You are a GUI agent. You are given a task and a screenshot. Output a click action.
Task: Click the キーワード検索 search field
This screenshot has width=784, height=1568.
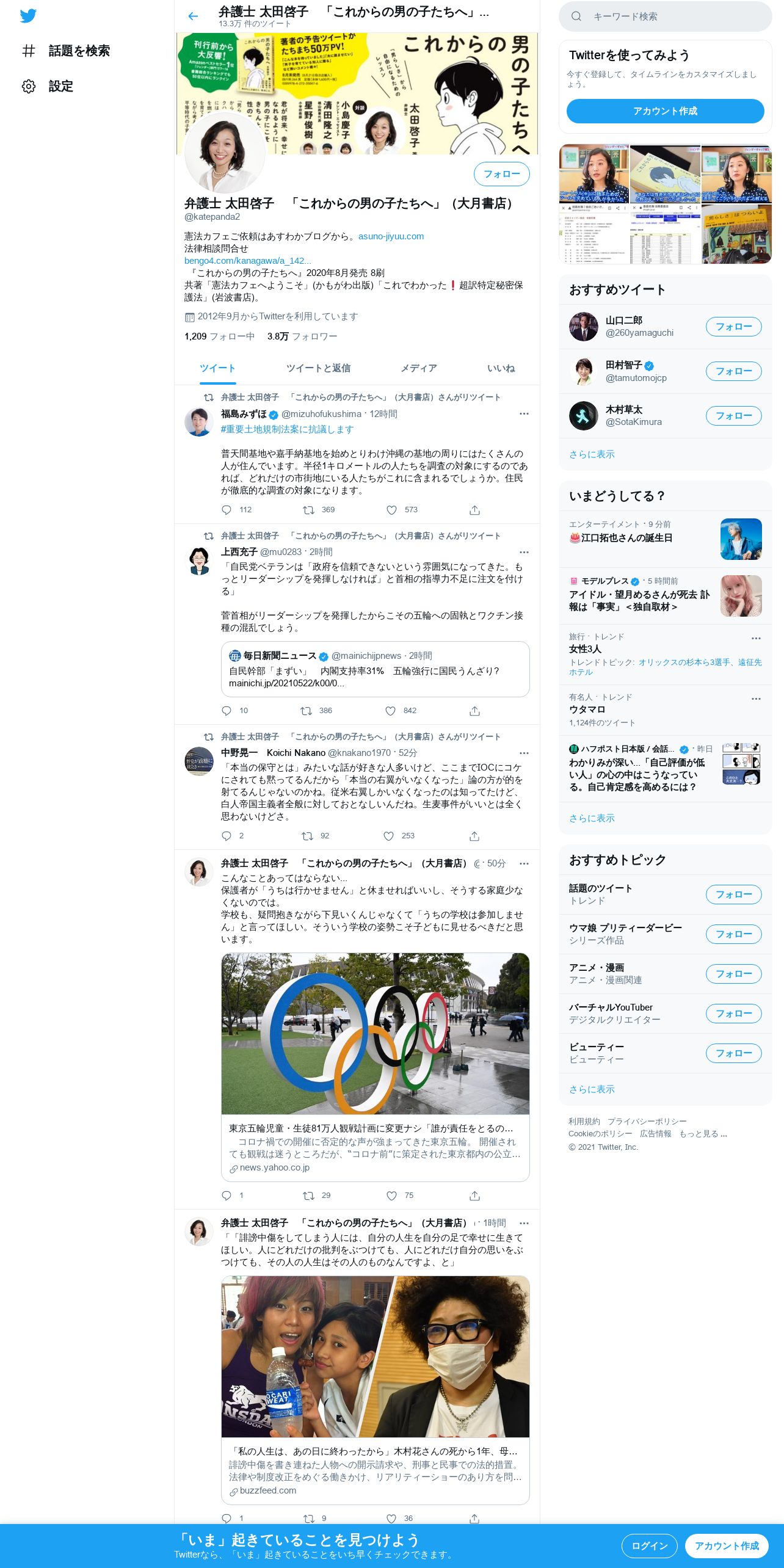click(x=665, y=16)
